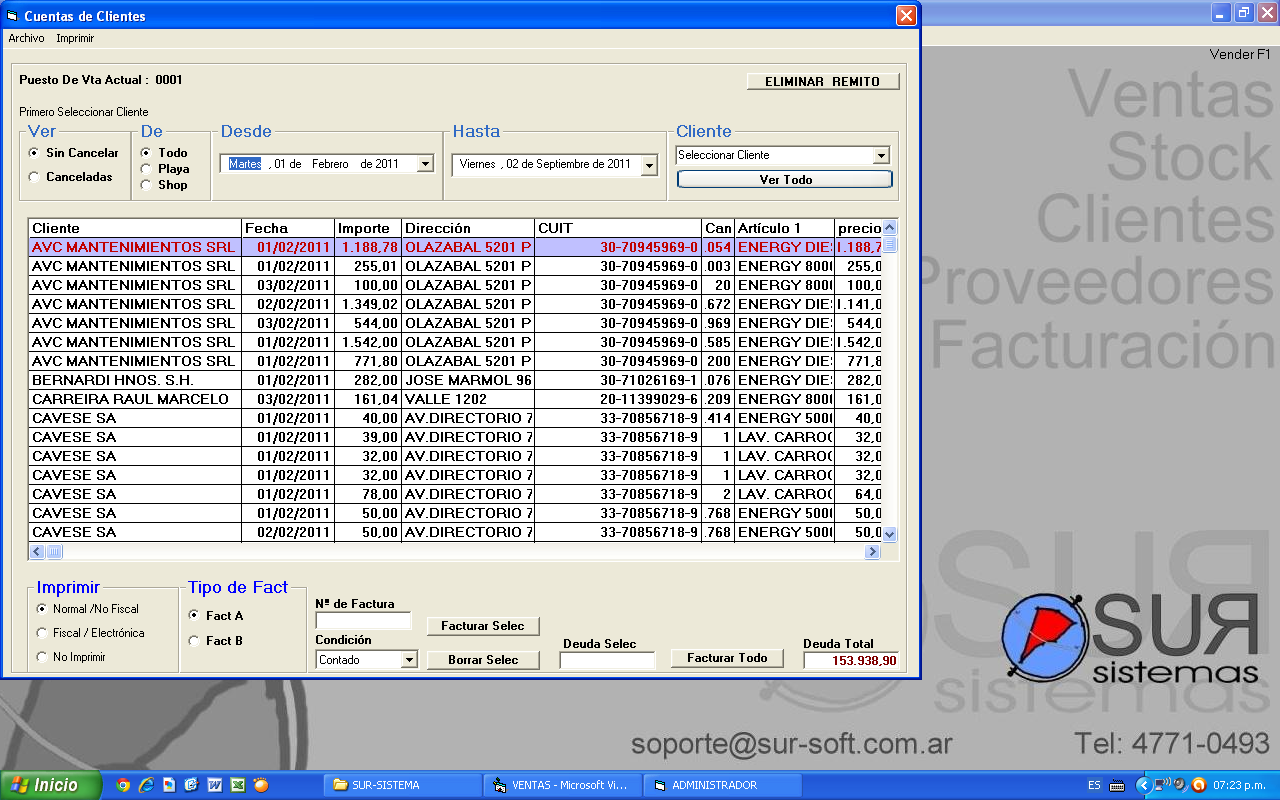Click the Deuda Total value field
Screen dimensions: 1280x800
[851, 661]
